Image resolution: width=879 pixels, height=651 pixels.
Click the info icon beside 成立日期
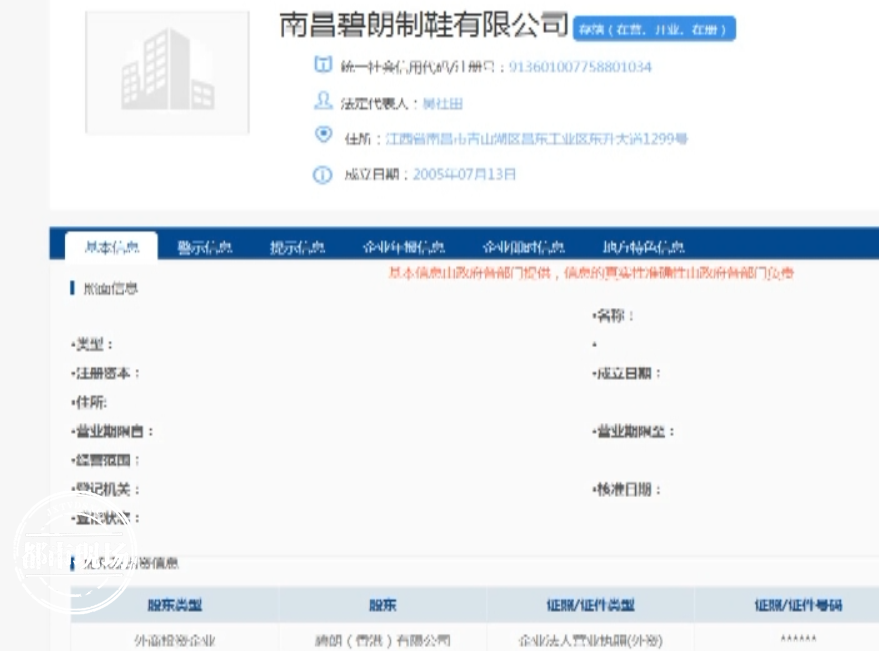[322, 174]
